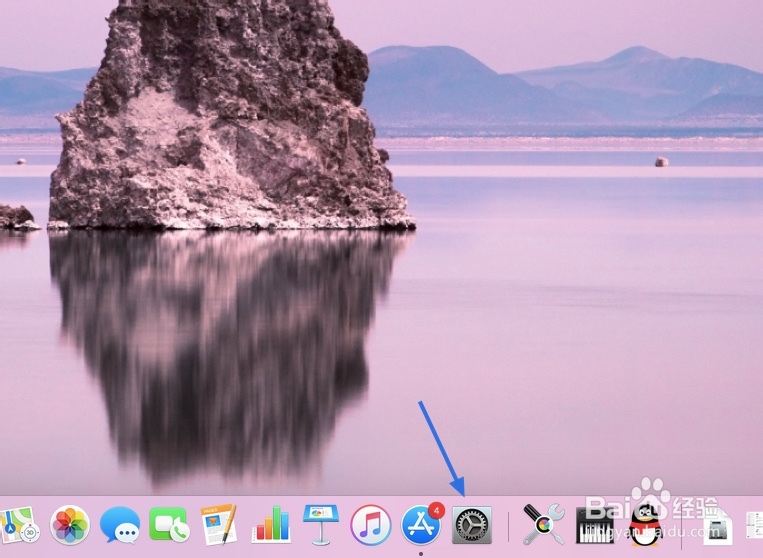The height and width of the screenshot is (558, 763).
Task: Launch QQ penguin app
Action: coord(646,525)
